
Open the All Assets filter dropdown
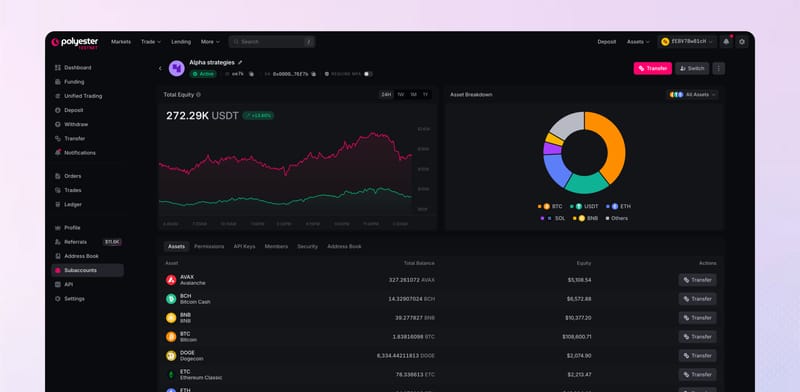(693, 94)
